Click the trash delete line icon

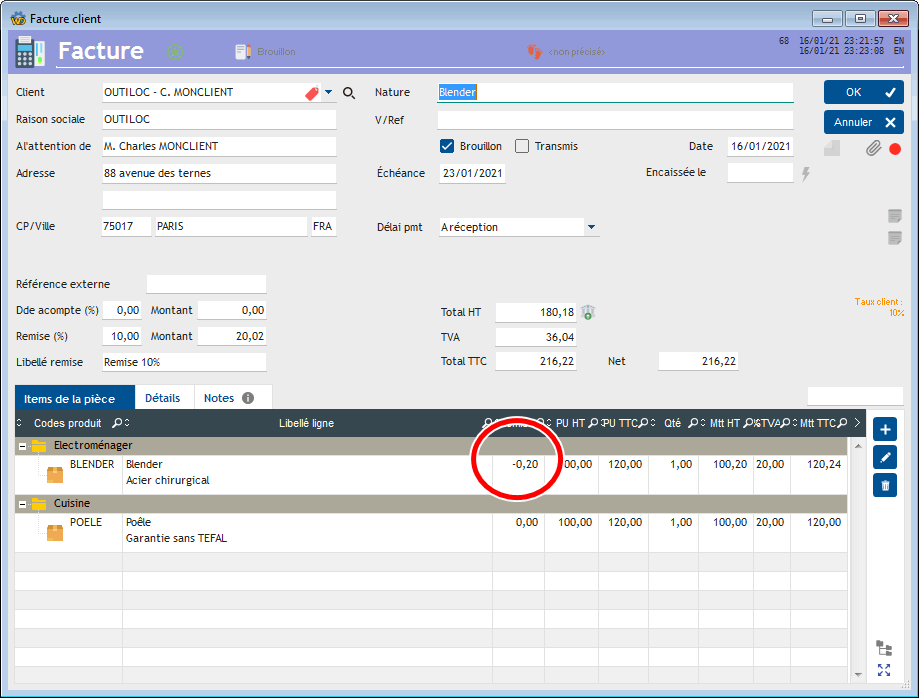click(x=884, y=485)
